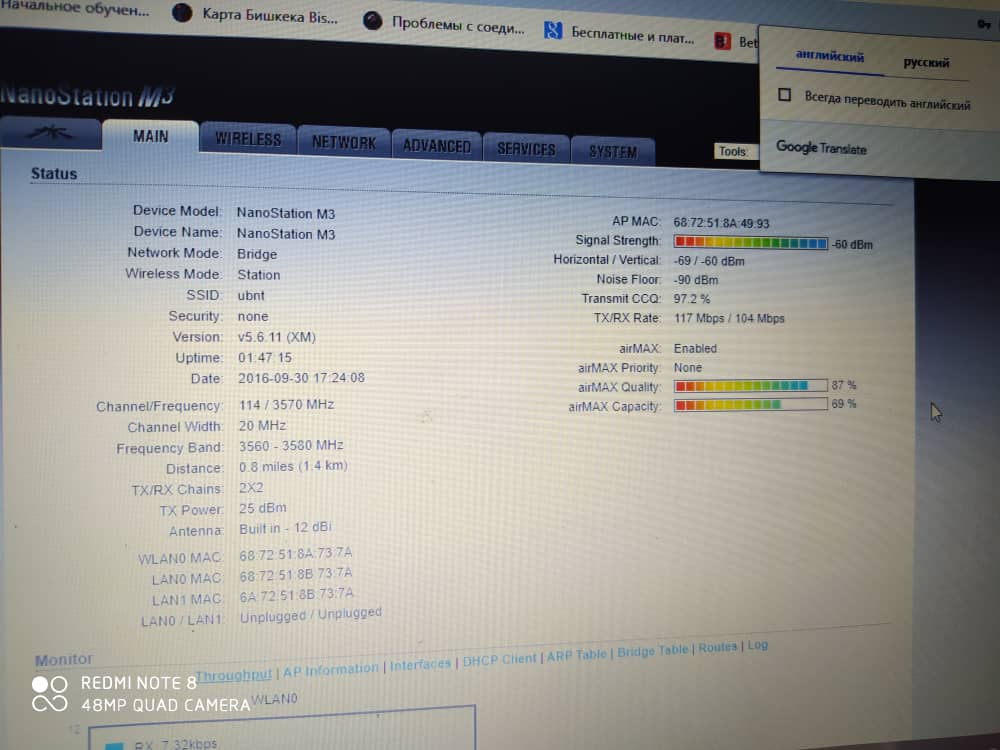1000x750 pixels.
Task: View the ARP Table
Action: (x=576, y=655)
